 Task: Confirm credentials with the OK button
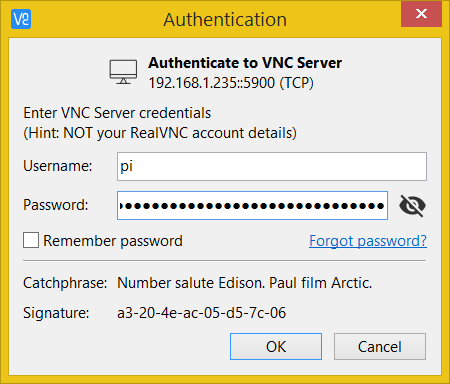(276, 347)
